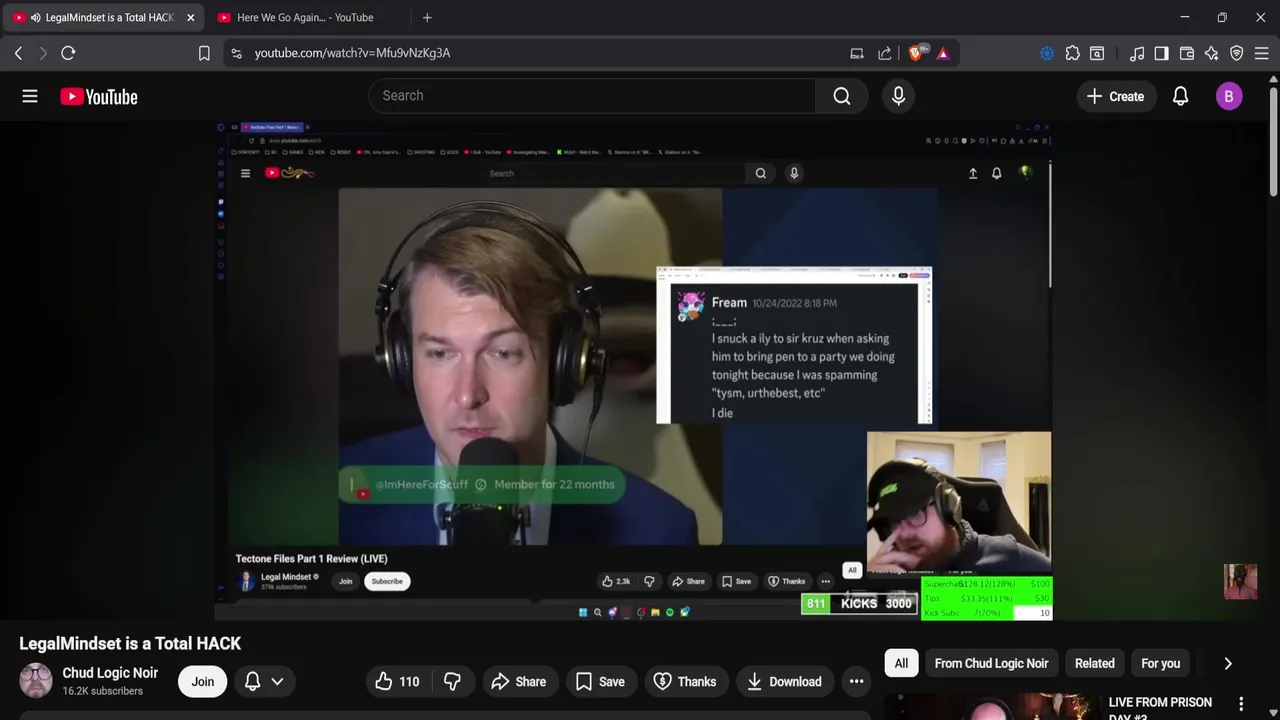The image size is (1280, 720).
Task: Save the video to a playlist
Action: 600,682
